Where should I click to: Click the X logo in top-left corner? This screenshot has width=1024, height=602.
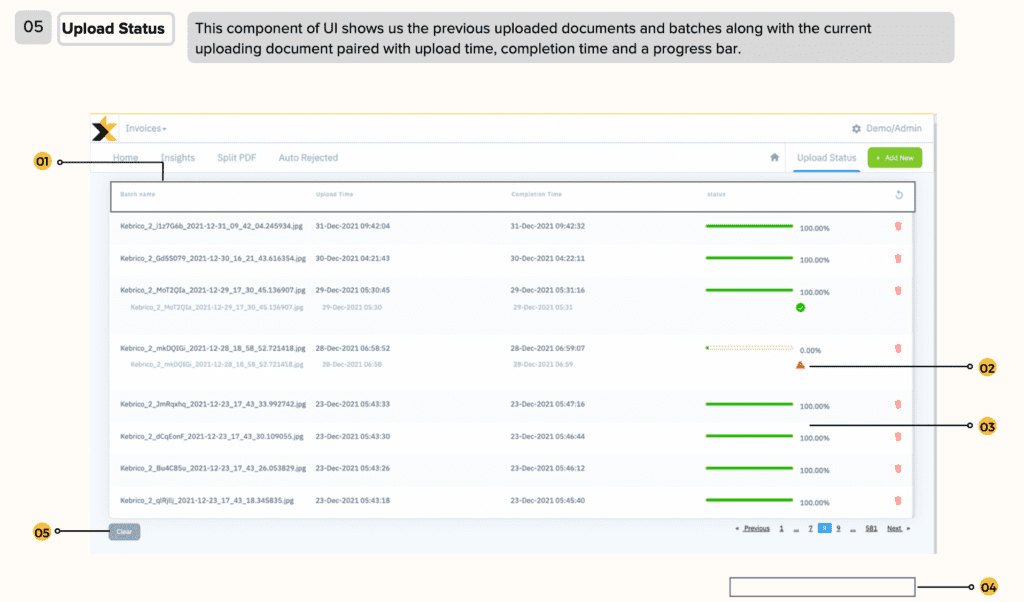(104, 130)
